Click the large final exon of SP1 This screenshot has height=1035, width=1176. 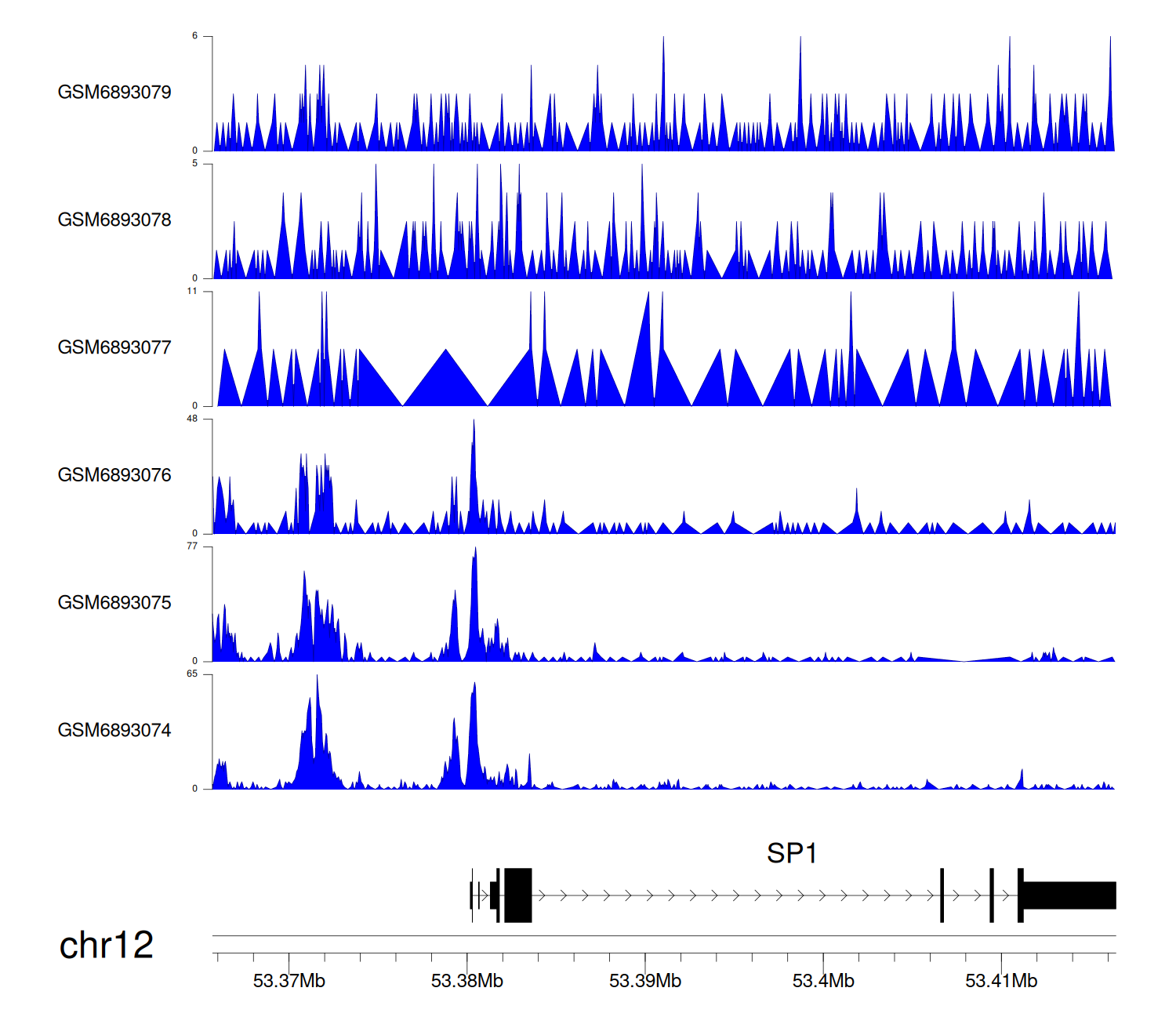pos(1069,895)
